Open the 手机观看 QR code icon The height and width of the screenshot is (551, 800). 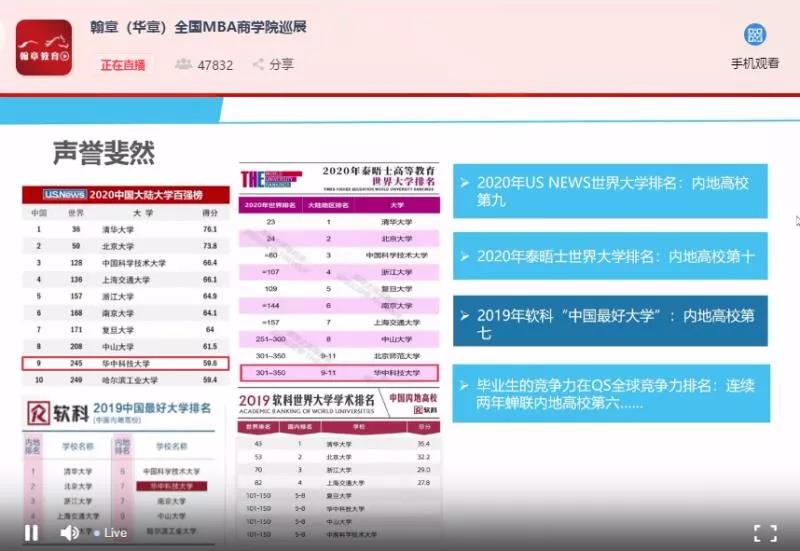755,35
